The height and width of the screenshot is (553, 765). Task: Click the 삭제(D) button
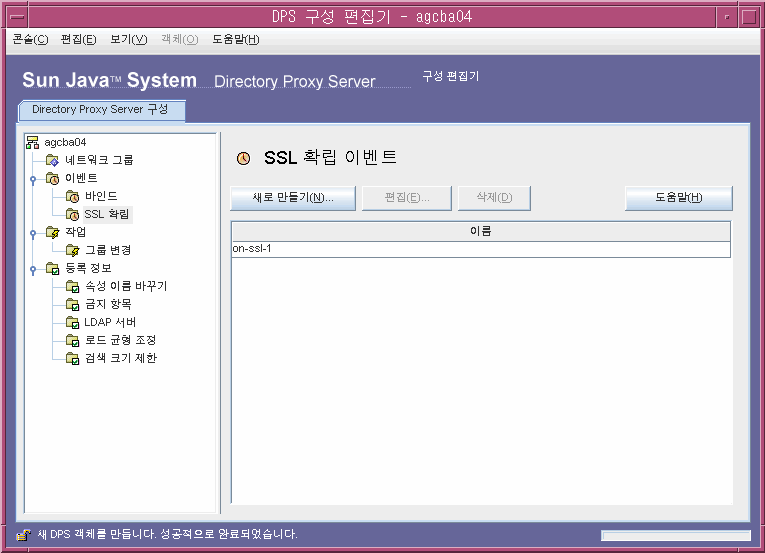coord(494,198)
